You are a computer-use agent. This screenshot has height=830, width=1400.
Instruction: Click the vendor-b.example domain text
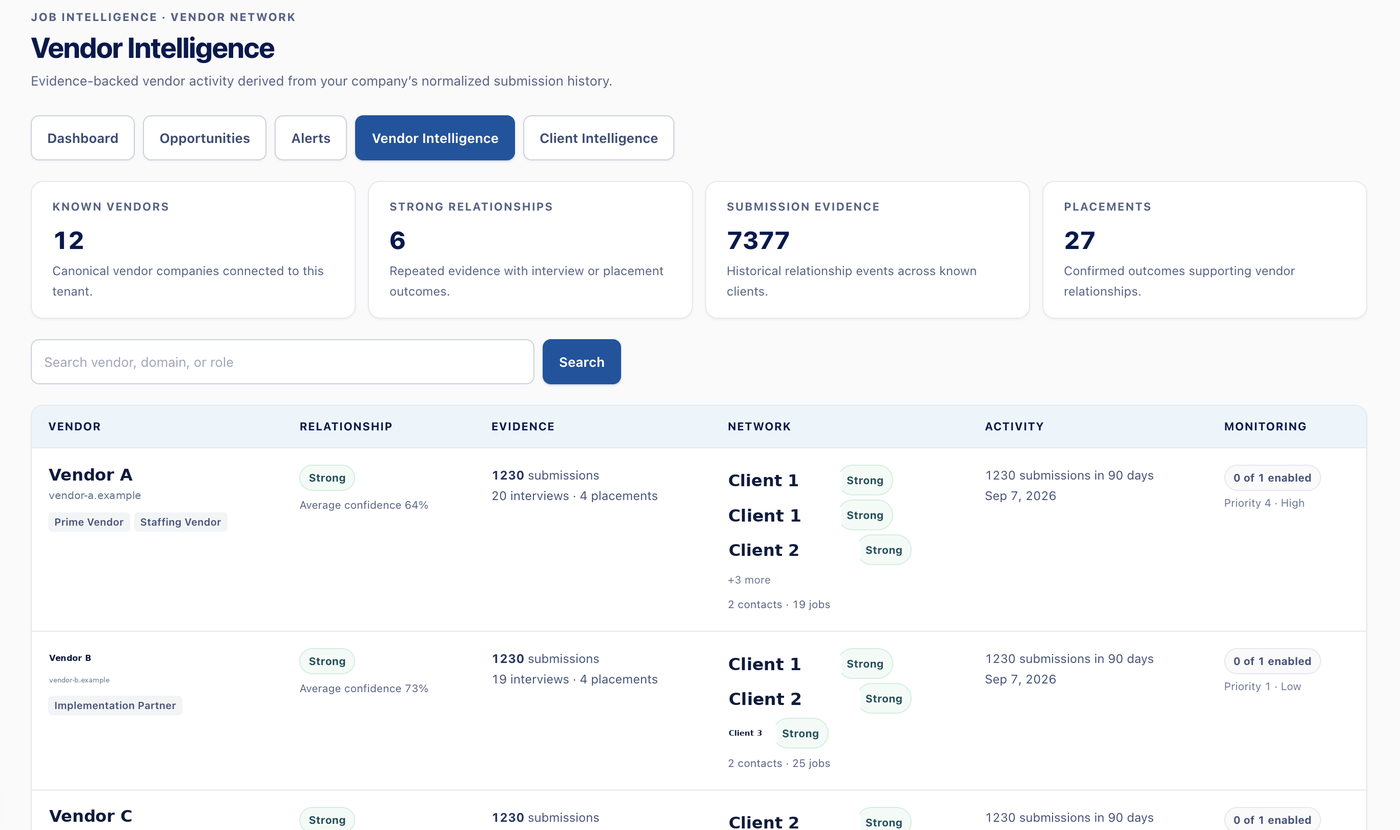tap(79, 680)
